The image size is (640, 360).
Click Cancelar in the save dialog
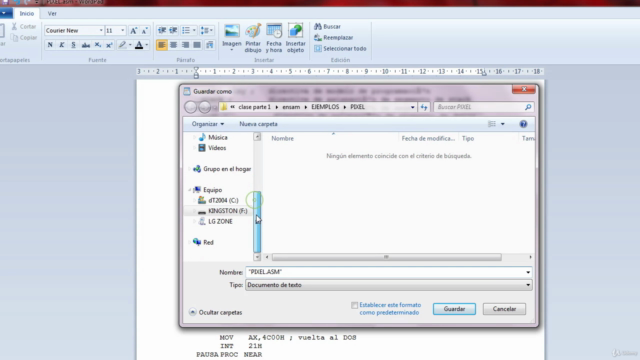pos(504,309)
